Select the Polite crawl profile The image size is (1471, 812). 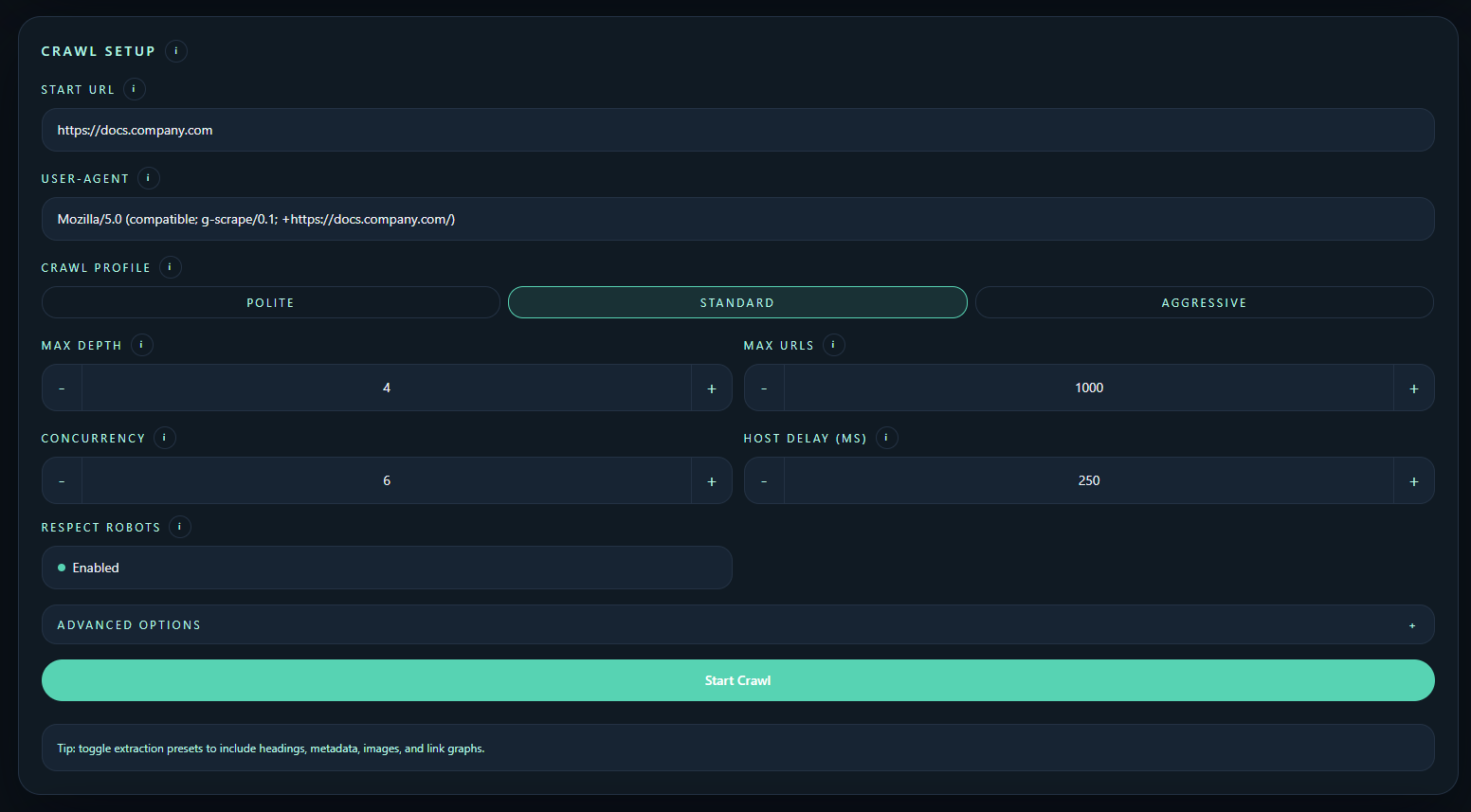click(270, 302)
